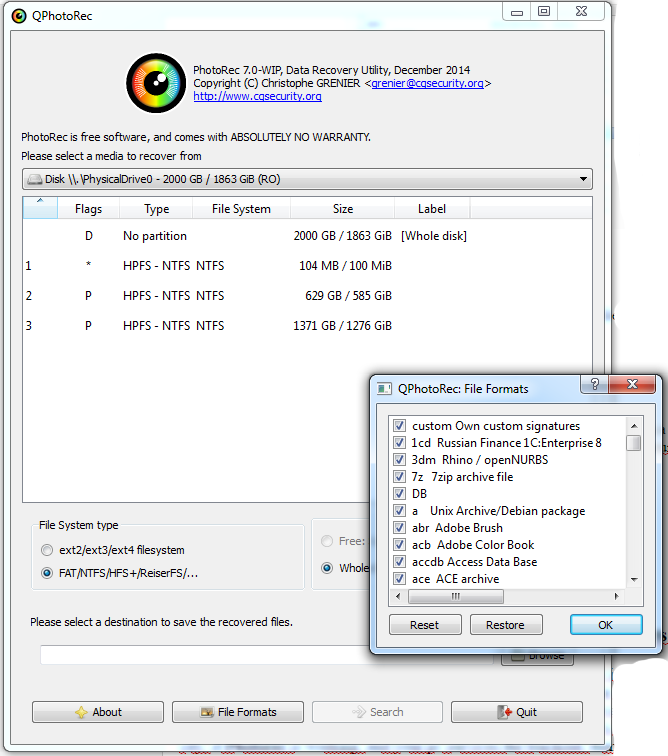This screenshot has width=668, height=756.
Task: Uncheck 3dm Rhino / openNURBS
Action: pos(399,459)
